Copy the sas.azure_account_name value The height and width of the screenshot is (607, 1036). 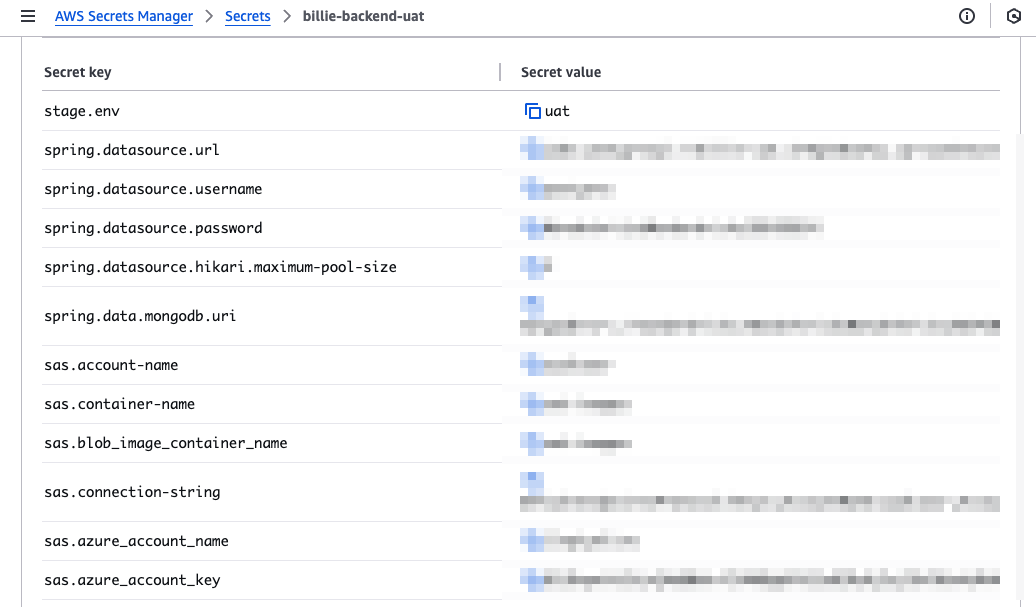pos(533,540)
